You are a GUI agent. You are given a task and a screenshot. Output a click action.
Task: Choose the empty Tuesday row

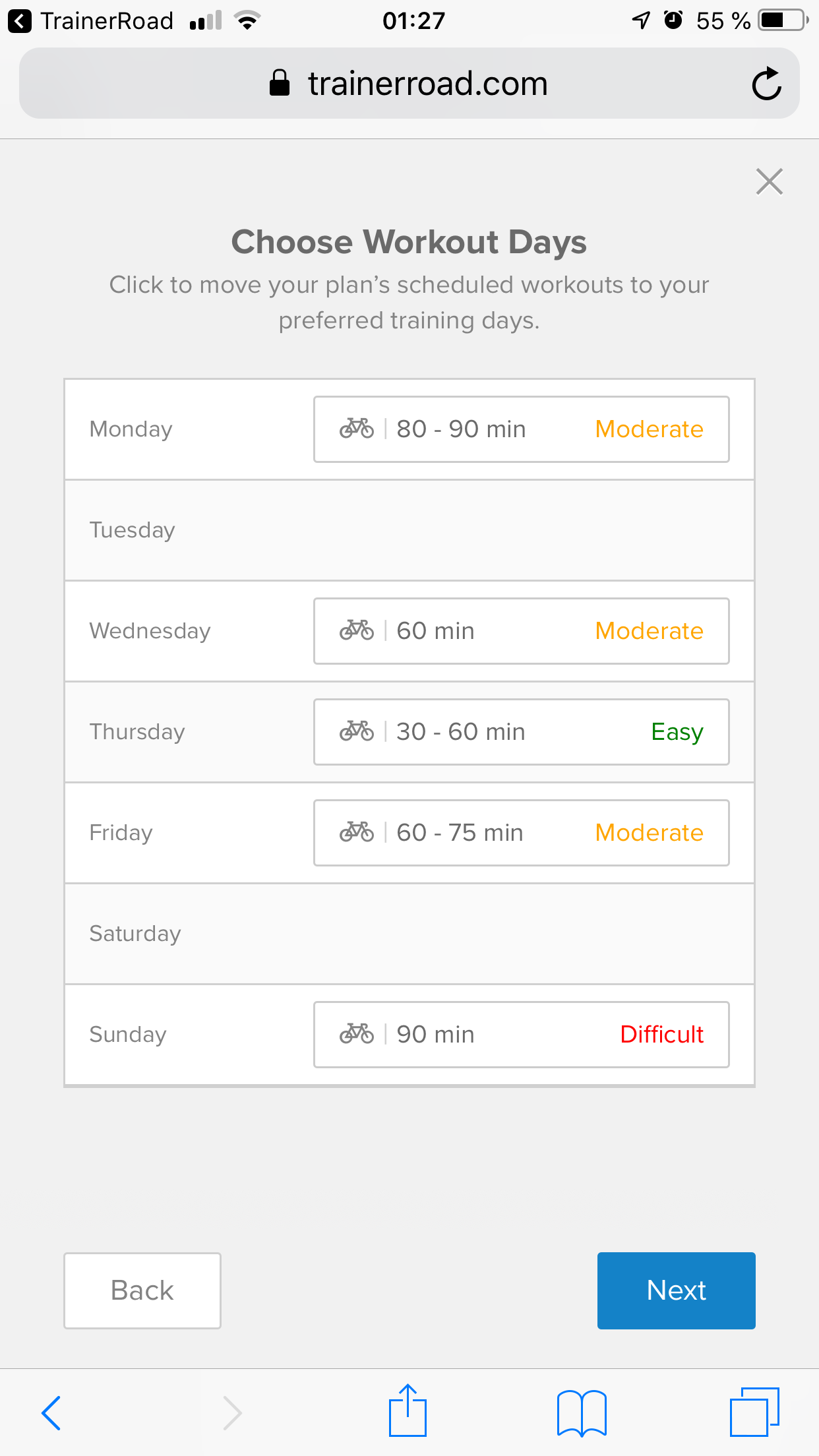[409, 530]
